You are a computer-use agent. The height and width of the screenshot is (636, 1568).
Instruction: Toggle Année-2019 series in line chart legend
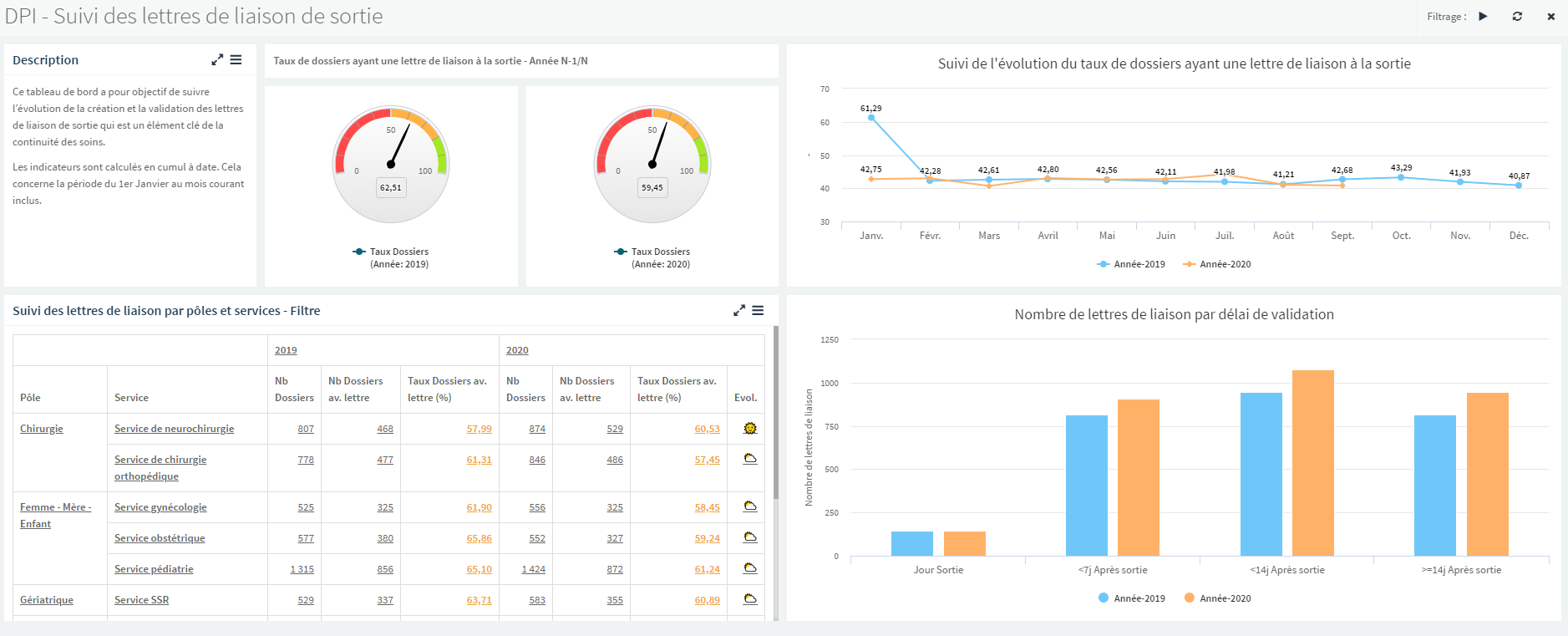1131,264
